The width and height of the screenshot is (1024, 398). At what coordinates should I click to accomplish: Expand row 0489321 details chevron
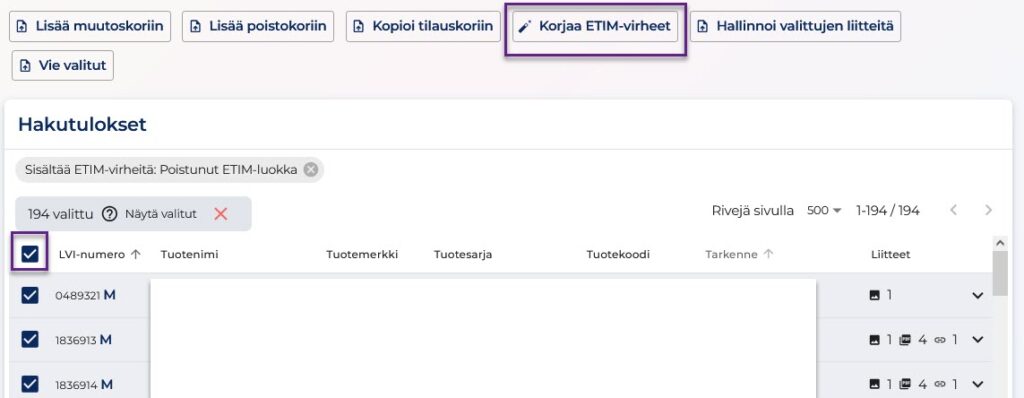(x=978, y=295)
